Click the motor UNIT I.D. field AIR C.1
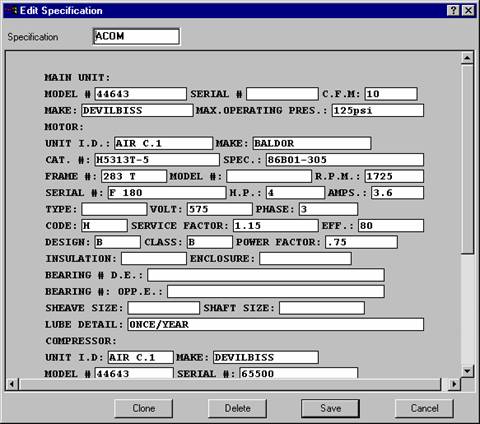480x424 pixels. tap(163, 143)
